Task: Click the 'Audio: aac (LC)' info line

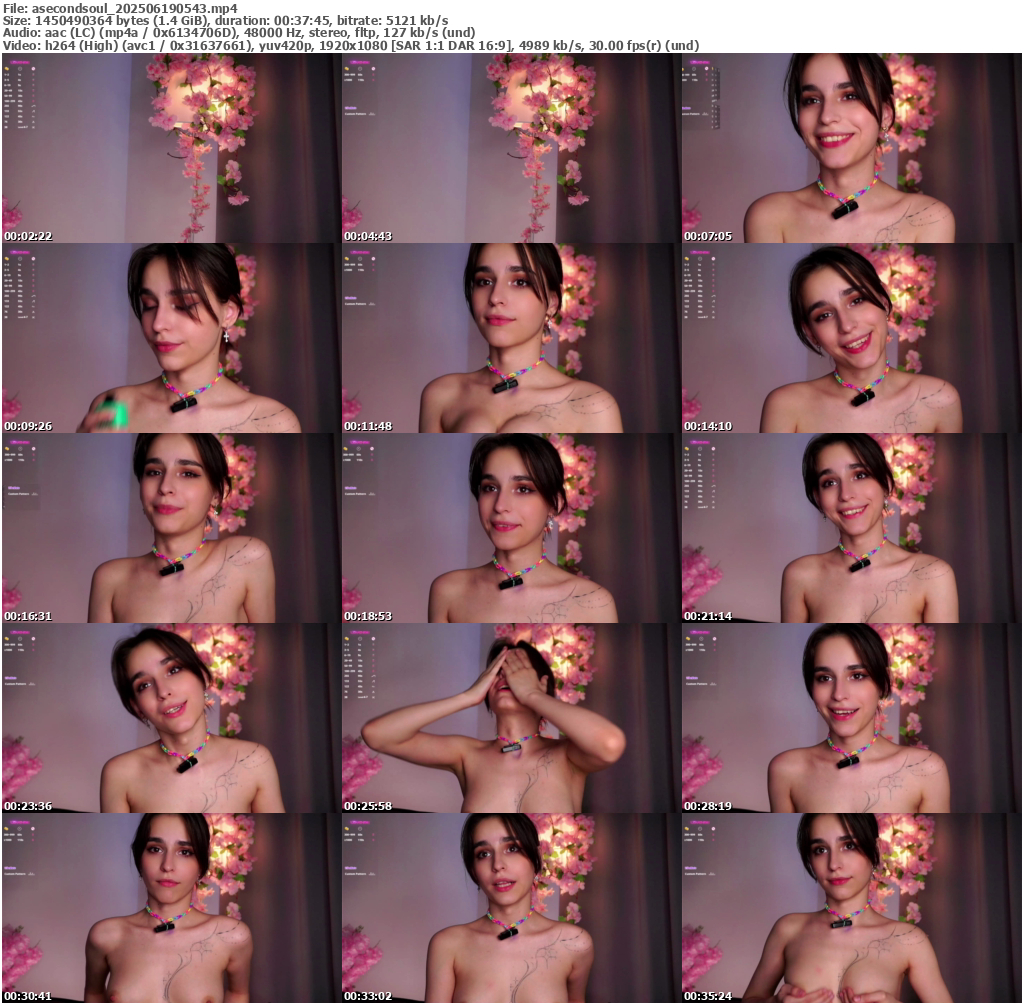Action: [239, 33]
